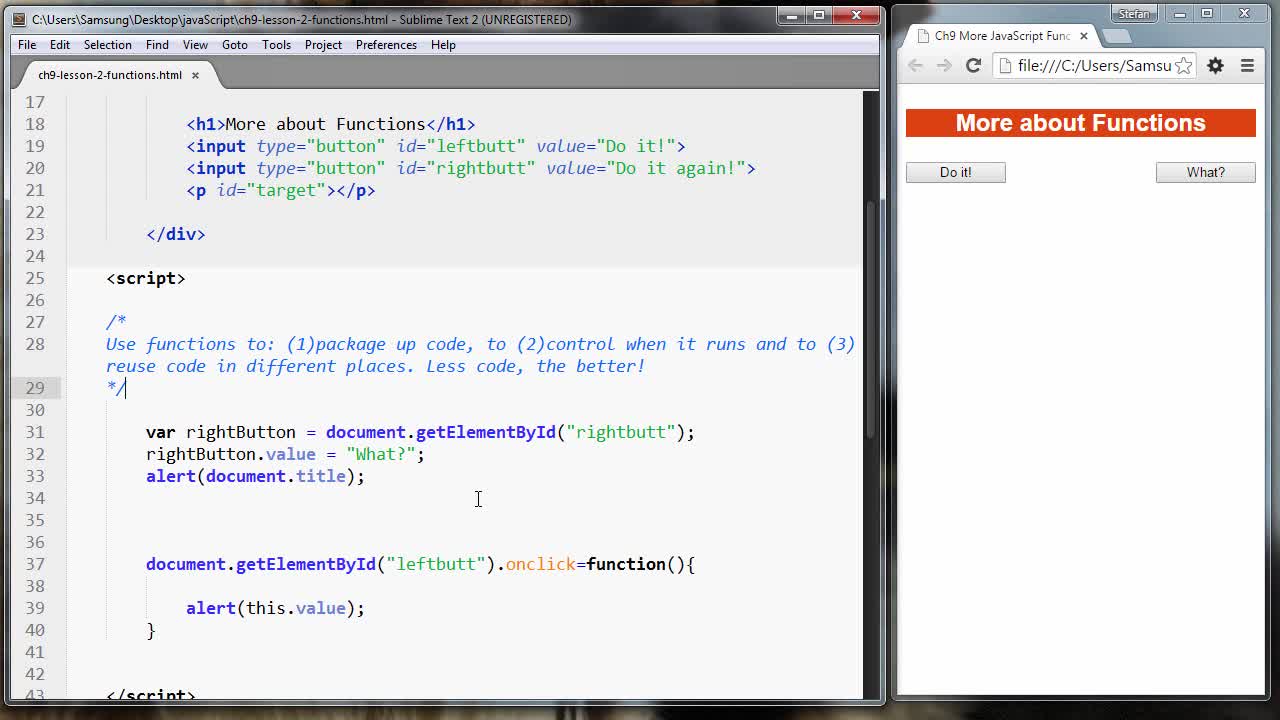
Task: Click the </div> tag on line 23
Action: tap(176, 234)
